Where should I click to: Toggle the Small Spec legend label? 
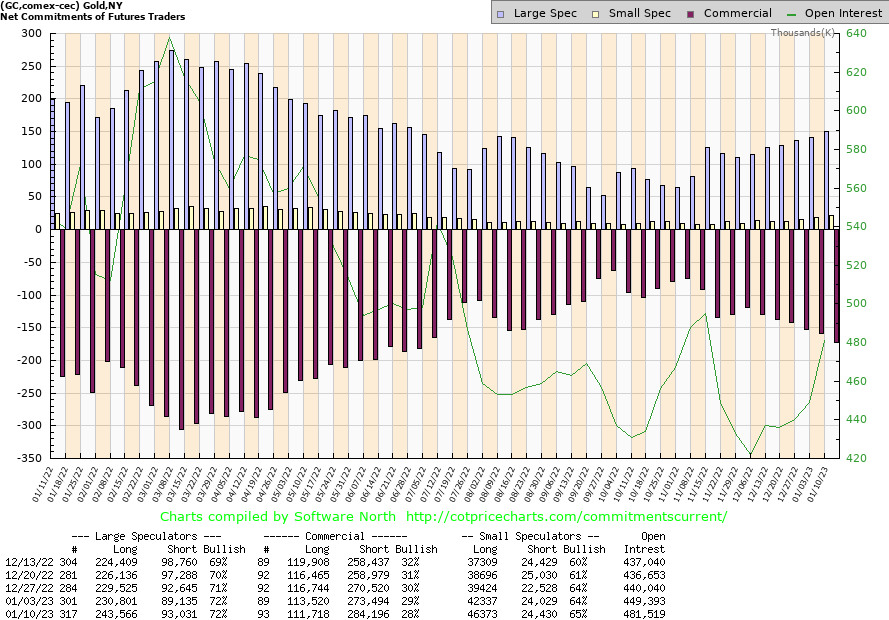(642, 14)
